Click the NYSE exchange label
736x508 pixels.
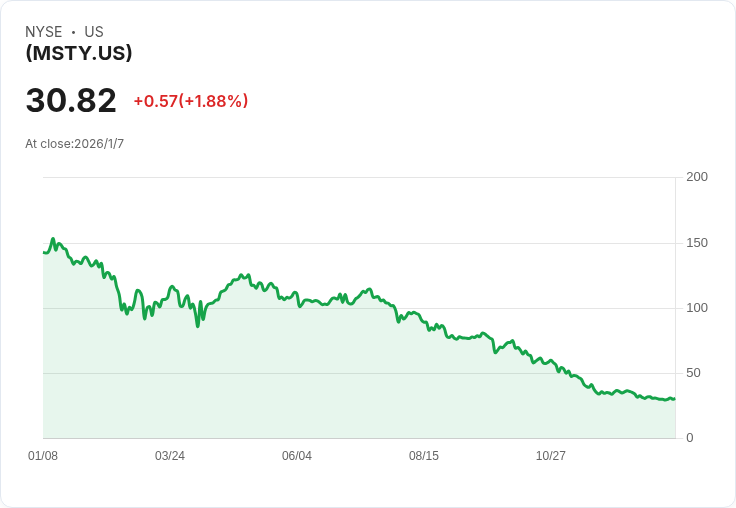click(x=44, y=32)
